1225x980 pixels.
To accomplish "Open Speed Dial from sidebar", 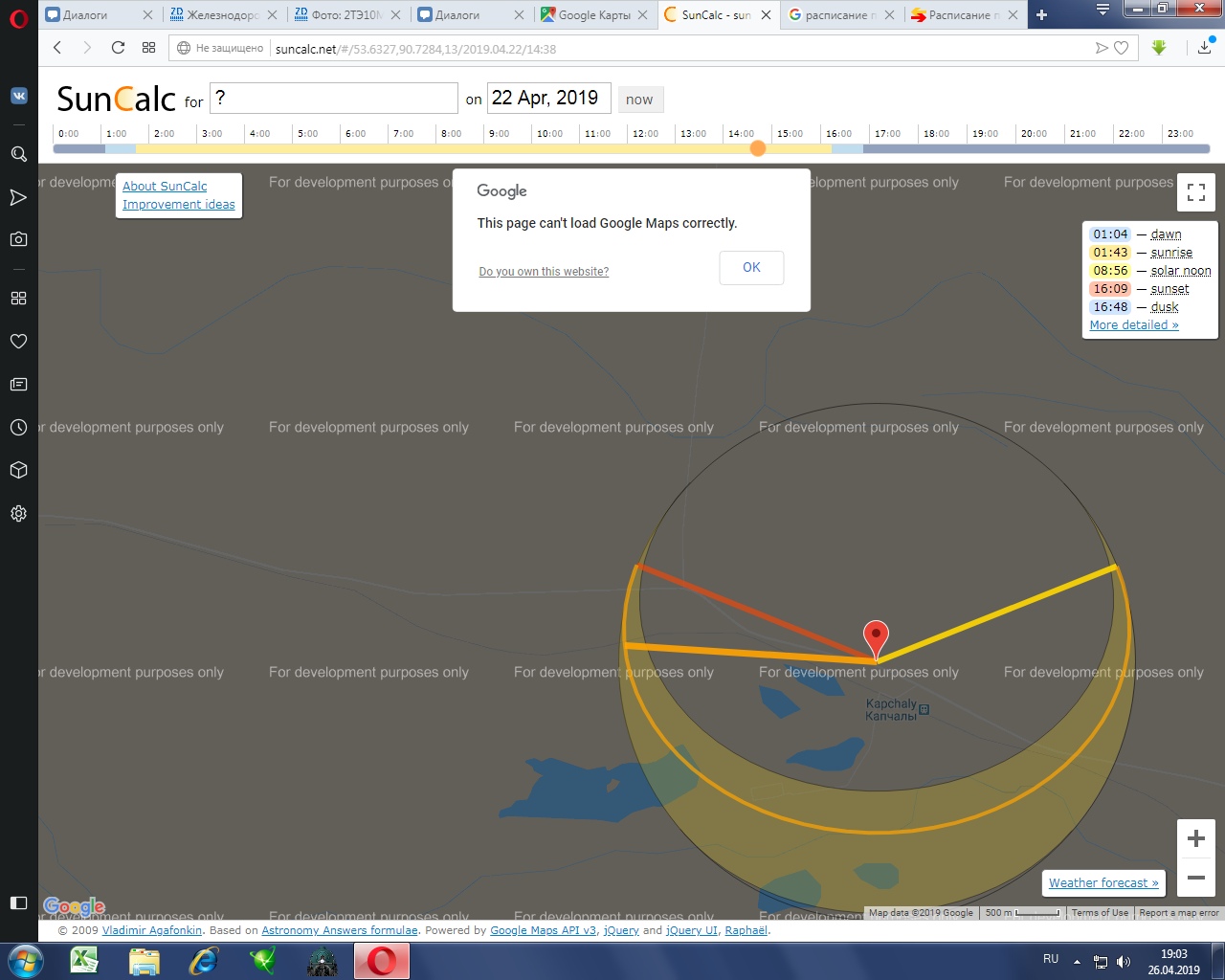I will (x=18, y=298).
